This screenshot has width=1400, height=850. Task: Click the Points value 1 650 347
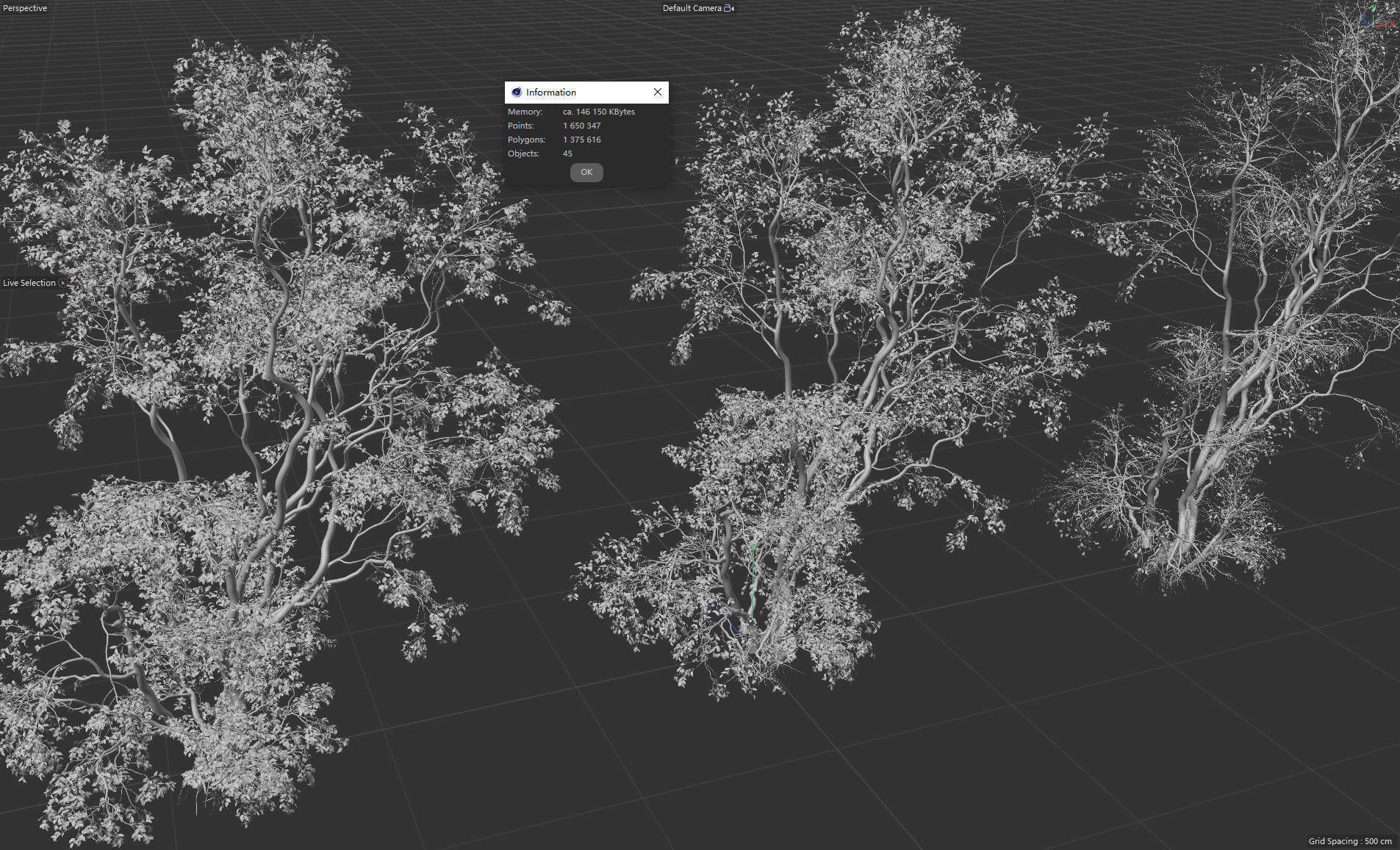[582, 126]
